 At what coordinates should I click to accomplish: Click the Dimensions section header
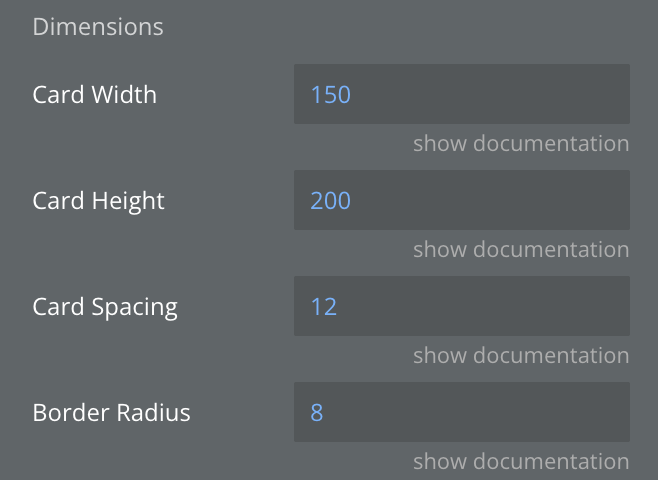point(98,27)
